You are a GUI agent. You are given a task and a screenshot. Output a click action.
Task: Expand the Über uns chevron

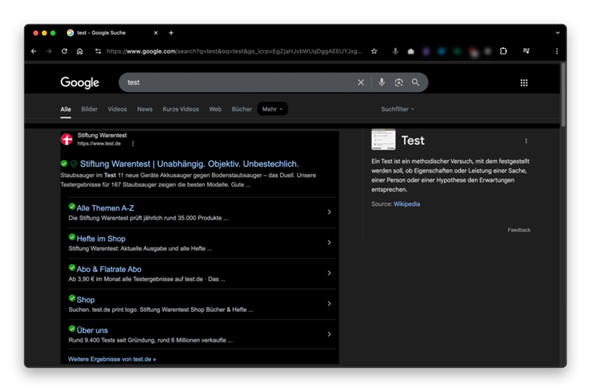click(x=329, y=334)
